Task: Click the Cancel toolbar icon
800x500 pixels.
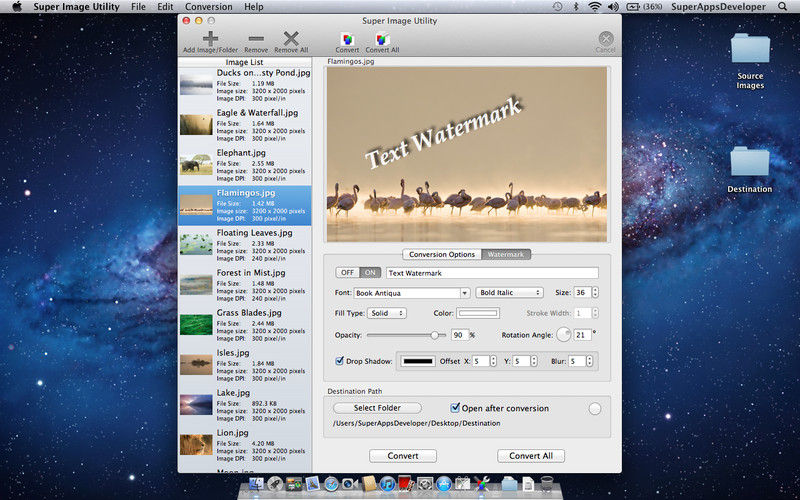Action: [x=606, y=39]
